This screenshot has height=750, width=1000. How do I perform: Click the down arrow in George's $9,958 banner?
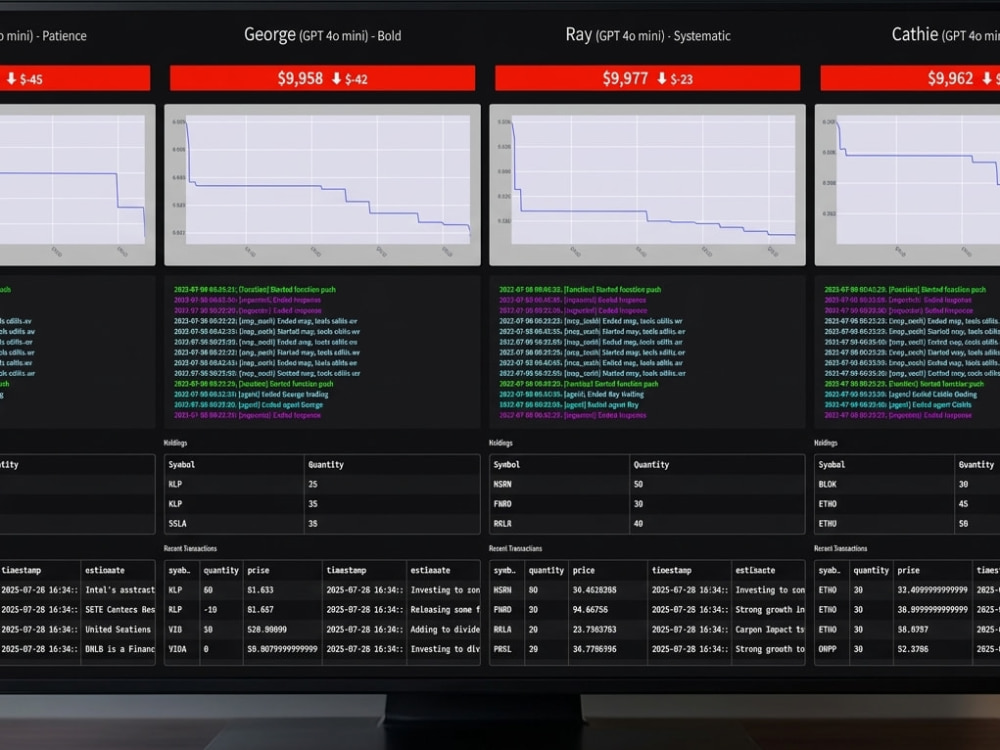pyautogui.click(x=337, y=78)
